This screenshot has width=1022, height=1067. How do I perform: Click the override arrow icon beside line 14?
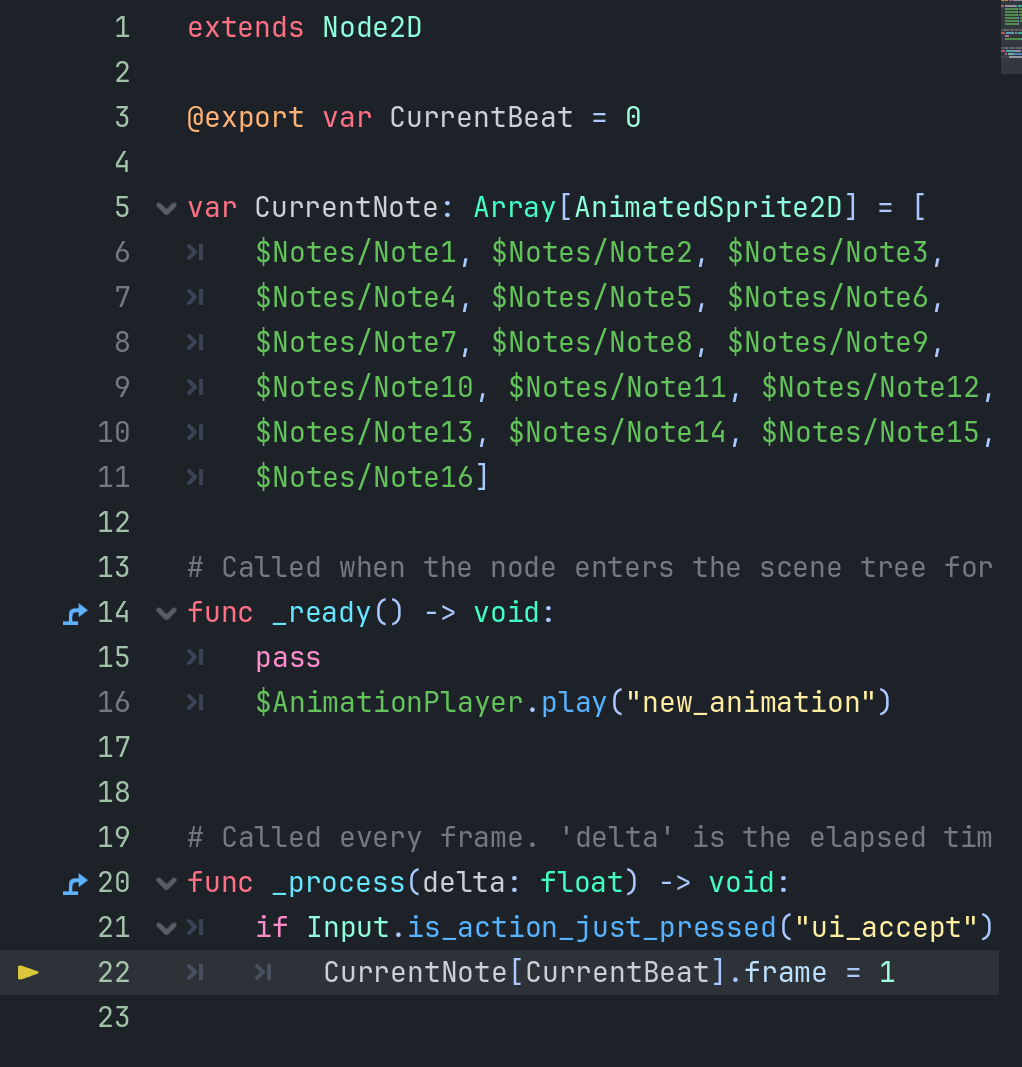point(76,614)
